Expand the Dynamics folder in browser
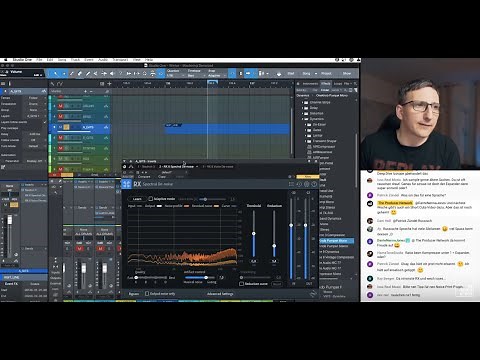 (303, 119)
